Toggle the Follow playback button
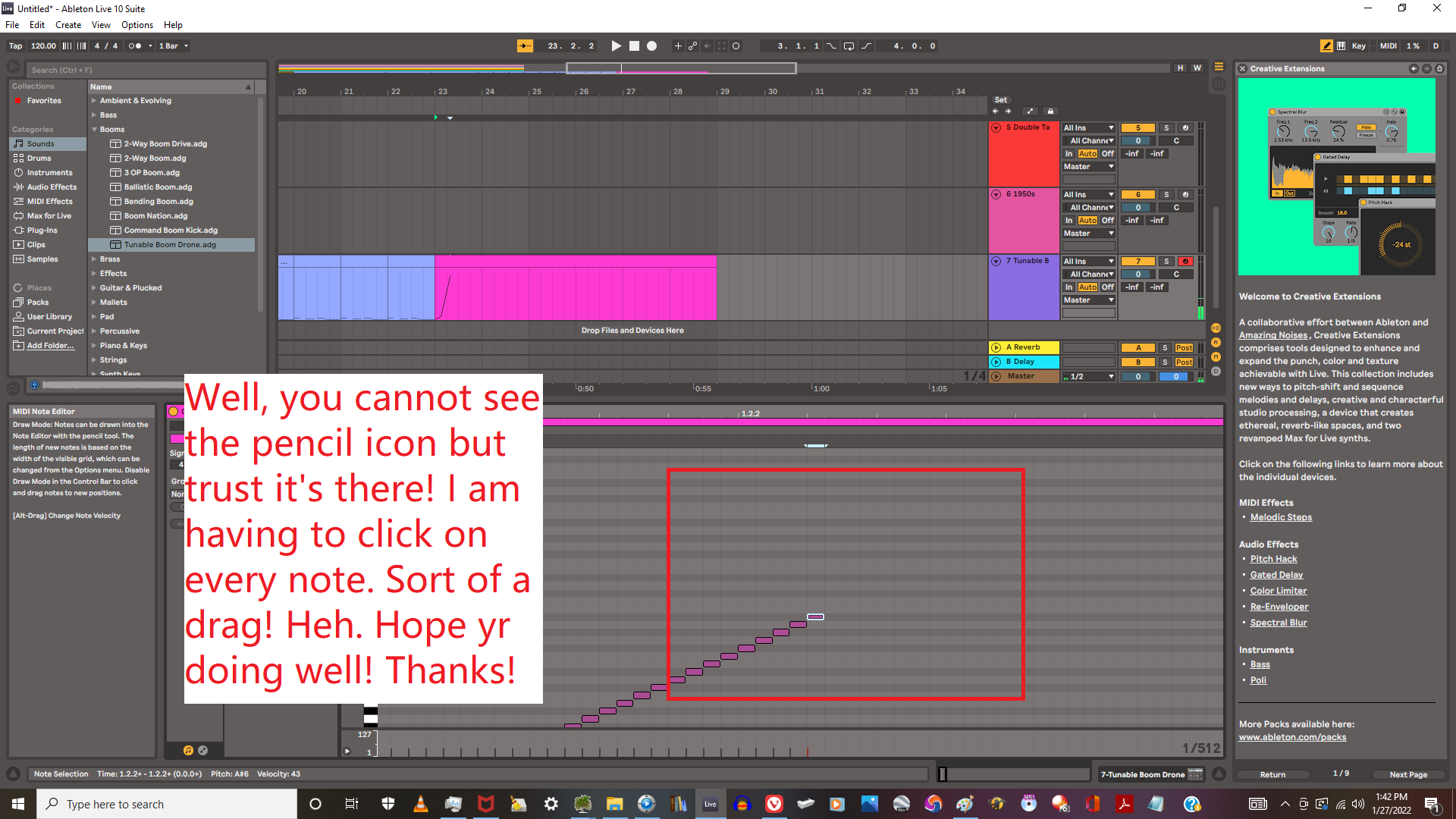Viewport: 1456px width, 819px height. point(525,46)
